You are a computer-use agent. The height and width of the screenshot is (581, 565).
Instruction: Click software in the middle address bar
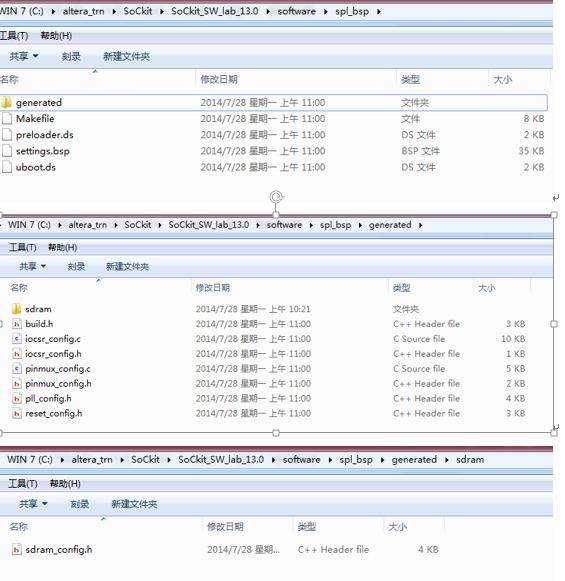284,225
